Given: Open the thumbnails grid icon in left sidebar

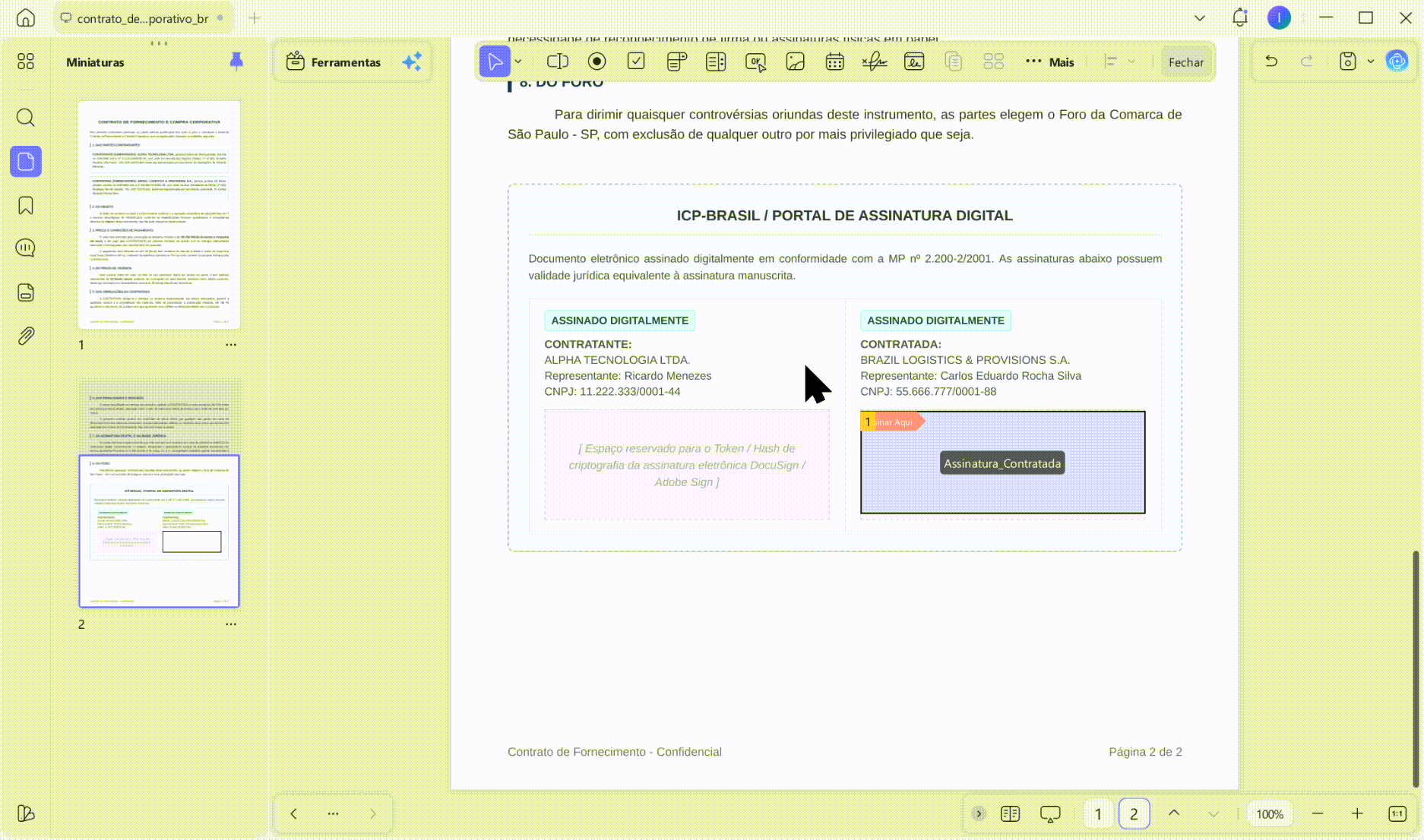Looking at the screenshot, I should (x=26, y=62).
